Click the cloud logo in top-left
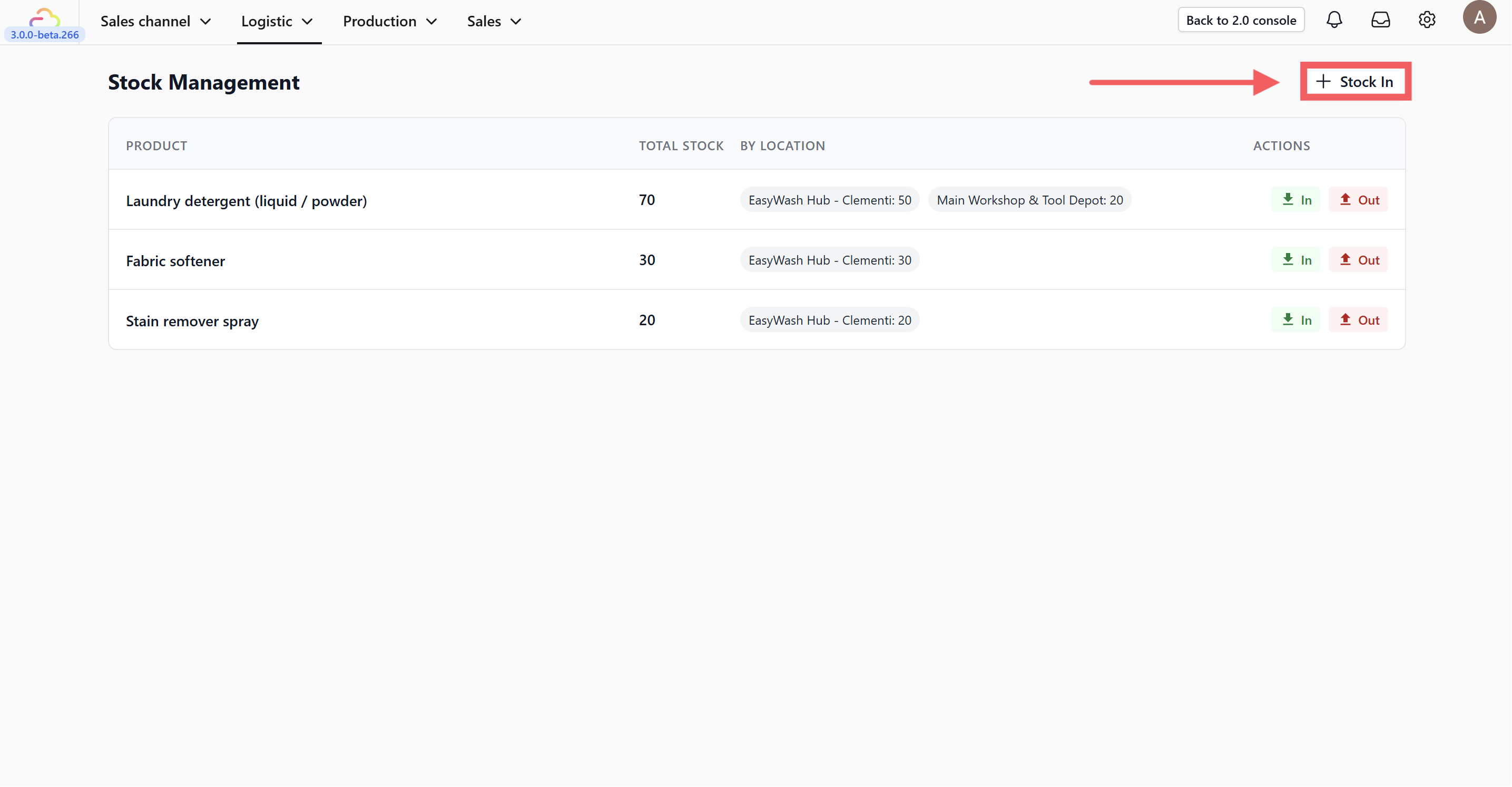1512x787 pixels. pos(45,17)
